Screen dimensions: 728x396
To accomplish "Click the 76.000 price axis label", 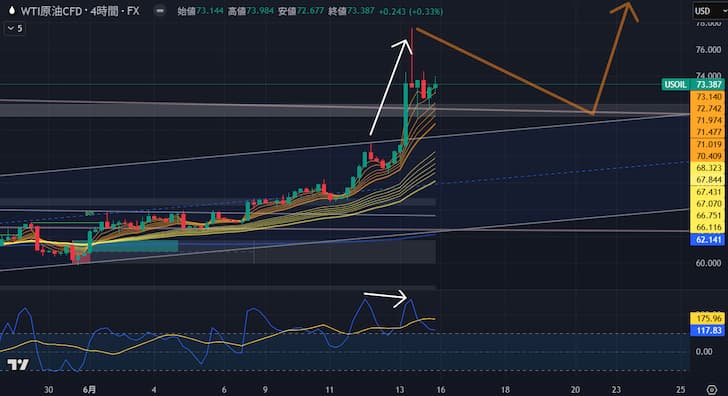I will pos(708,50).
